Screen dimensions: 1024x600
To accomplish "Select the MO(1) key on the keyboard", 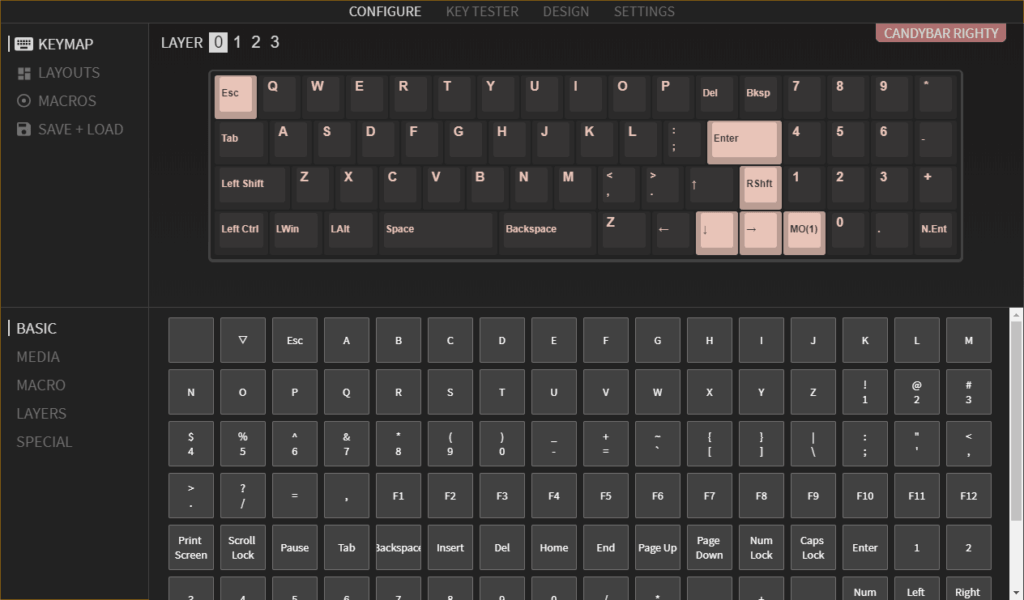I will click(804, 232).
